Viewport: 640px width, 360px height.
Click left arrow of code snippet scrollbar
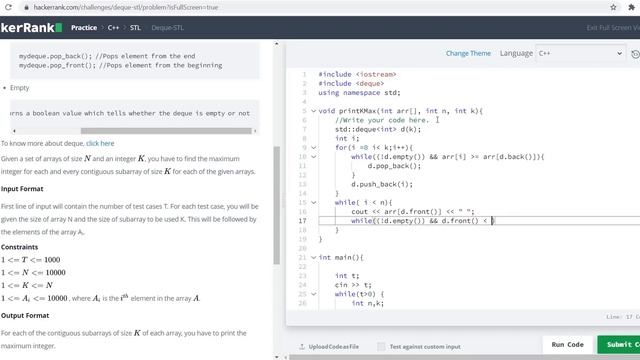coord(14,131)
